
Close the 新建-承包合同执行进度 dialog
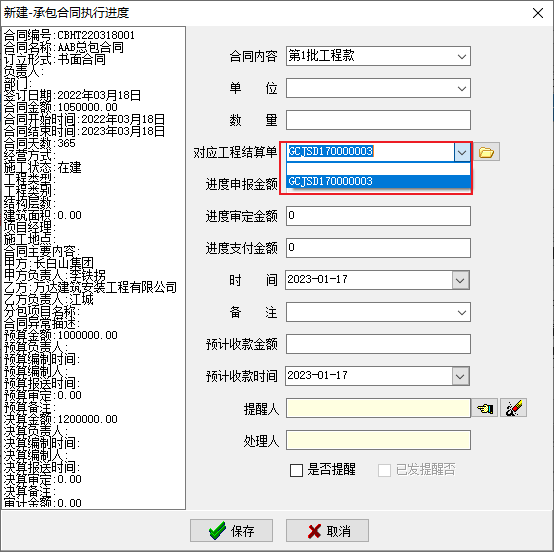coord(538,13)
